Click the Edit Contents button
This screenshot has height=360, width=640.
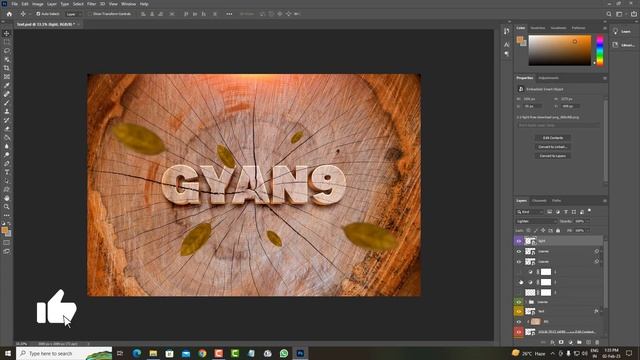coord(553,138)
